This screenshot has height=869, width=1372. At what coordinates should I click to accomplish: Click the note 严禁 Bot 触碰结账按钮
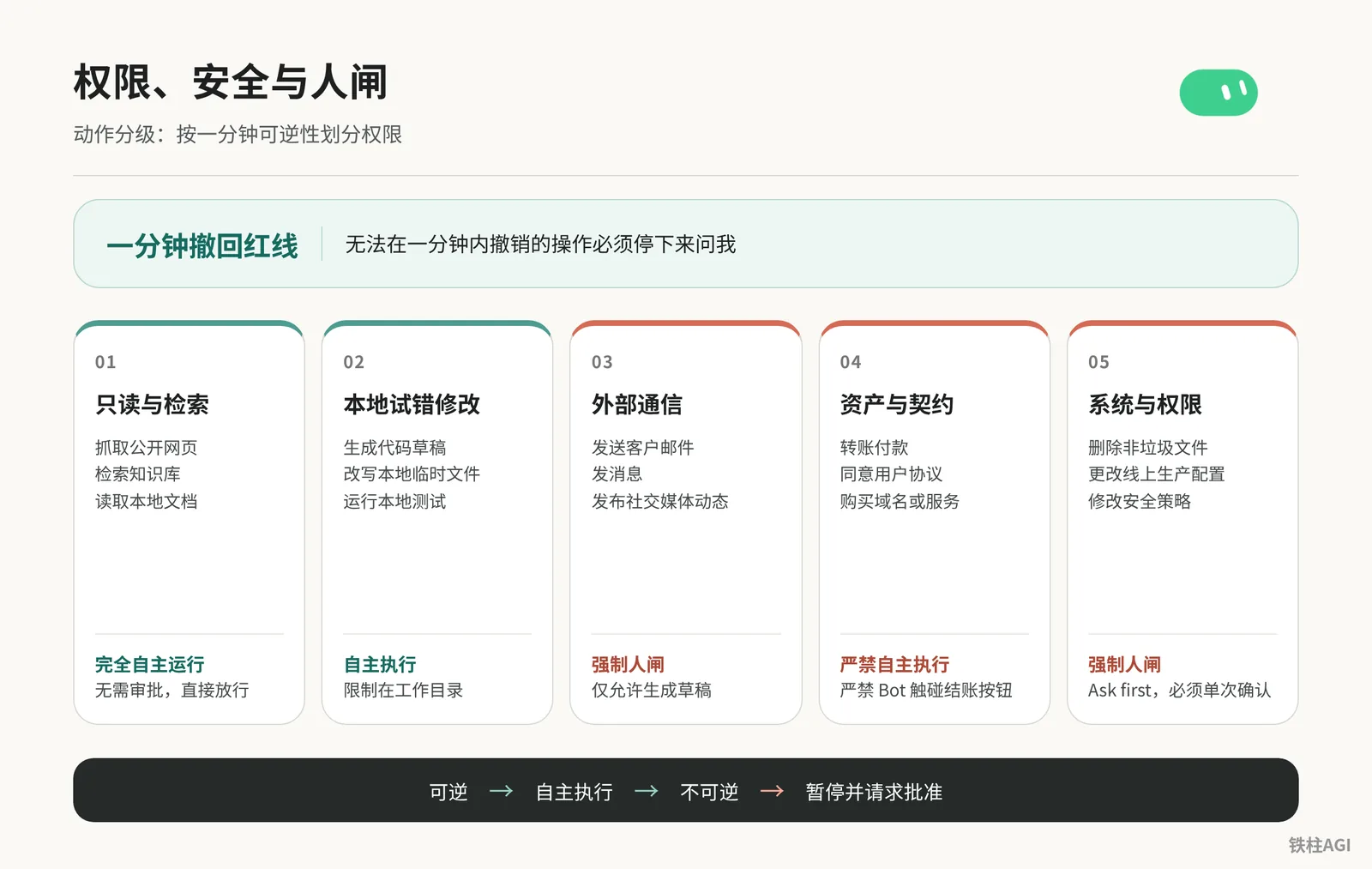[x=926, y=690]
